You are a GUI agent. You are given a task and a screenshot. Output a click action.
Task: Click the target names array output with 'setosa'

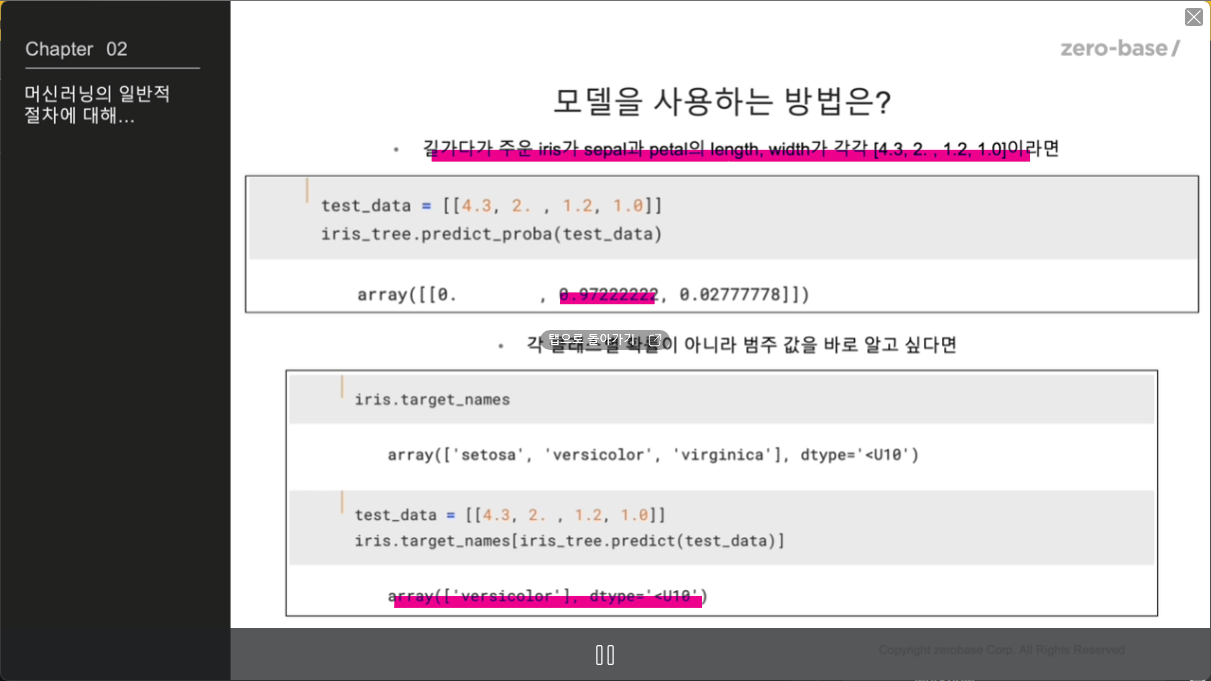(x=653, y=455)
